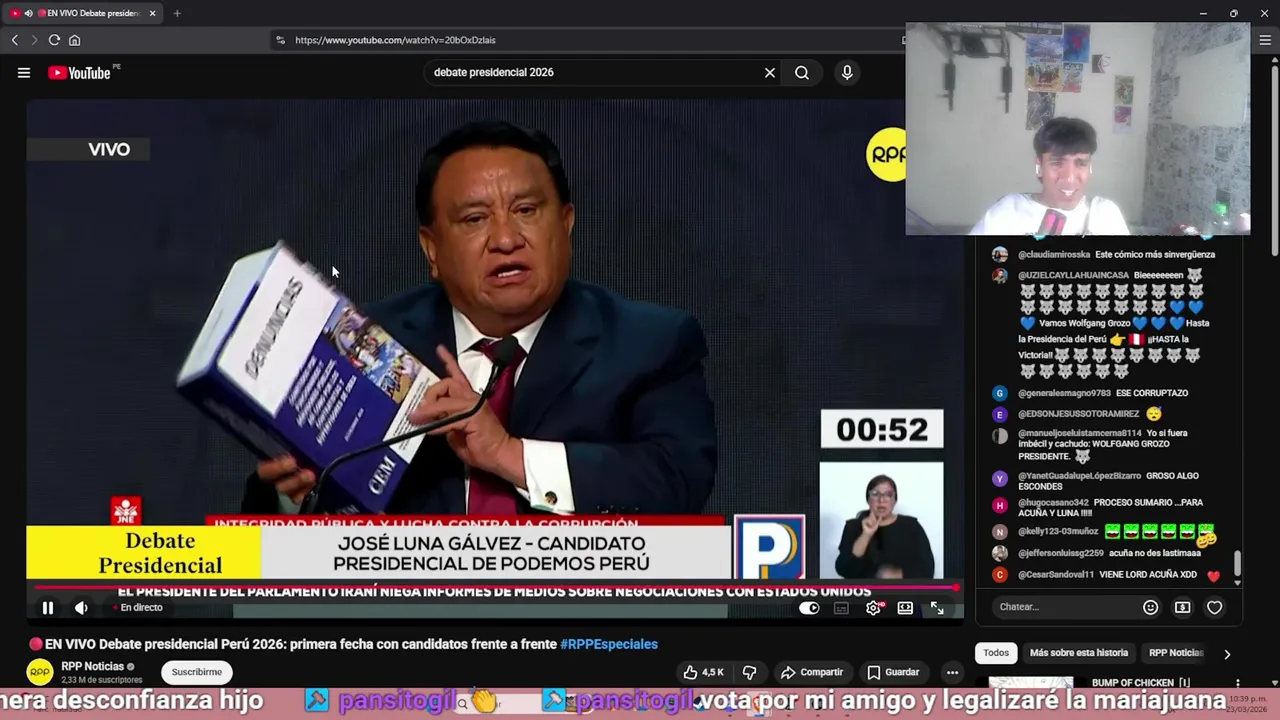This screenshot has height=720, width=1280.
Task: Click the 'En directo' live indicator
Action: pos(139,607)
